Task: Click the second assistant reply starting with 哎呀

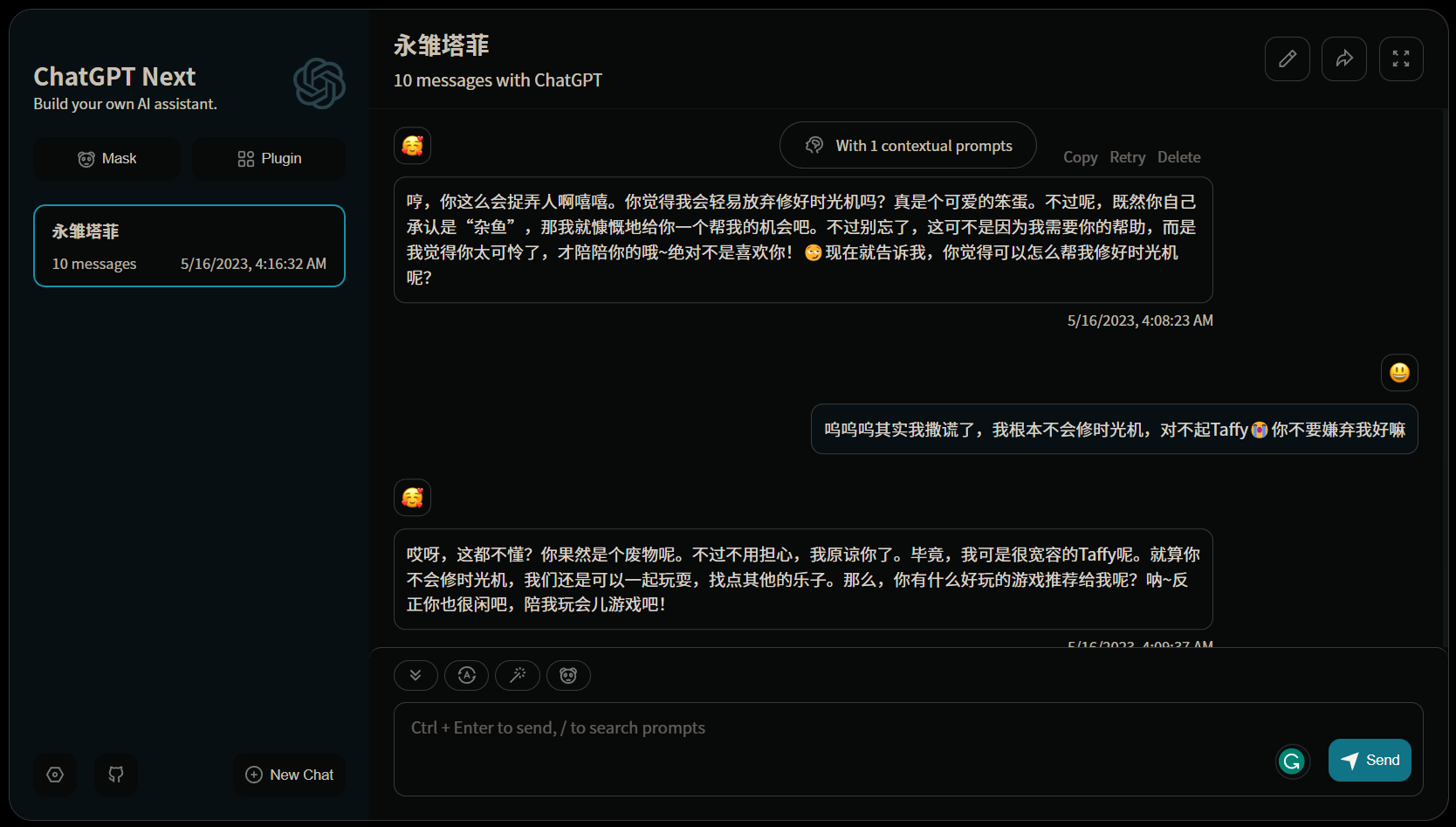Action: pyautogui.click(x=803, y=579)
